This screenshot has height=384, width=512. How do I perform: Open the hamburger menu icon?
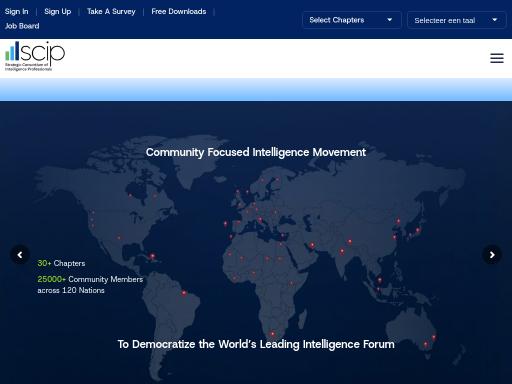click(497, 58)
